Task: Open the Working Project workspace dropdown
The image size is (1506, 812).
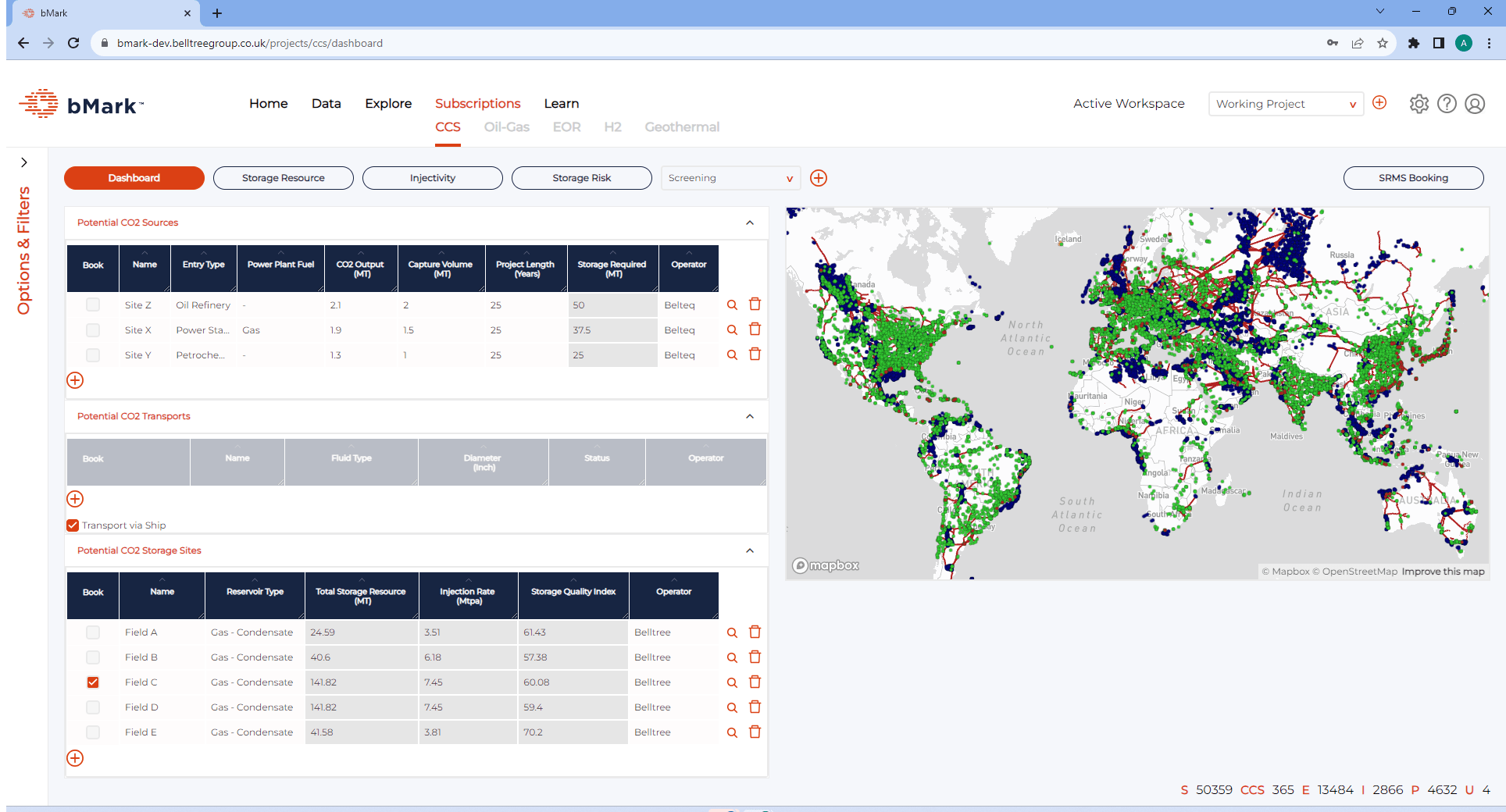Action: (x=1285, y=104)
